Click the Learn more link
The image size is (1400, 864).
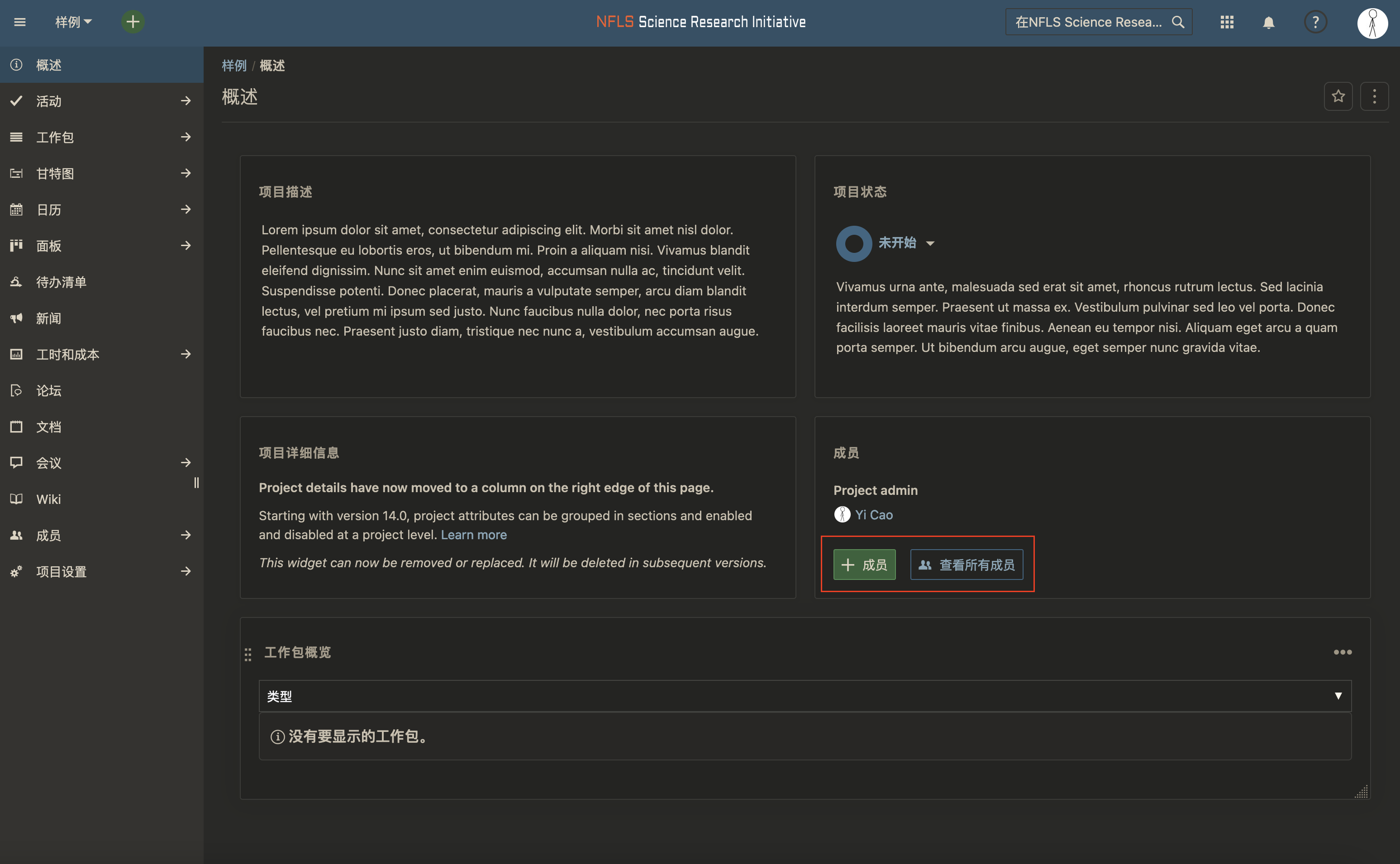474,535
